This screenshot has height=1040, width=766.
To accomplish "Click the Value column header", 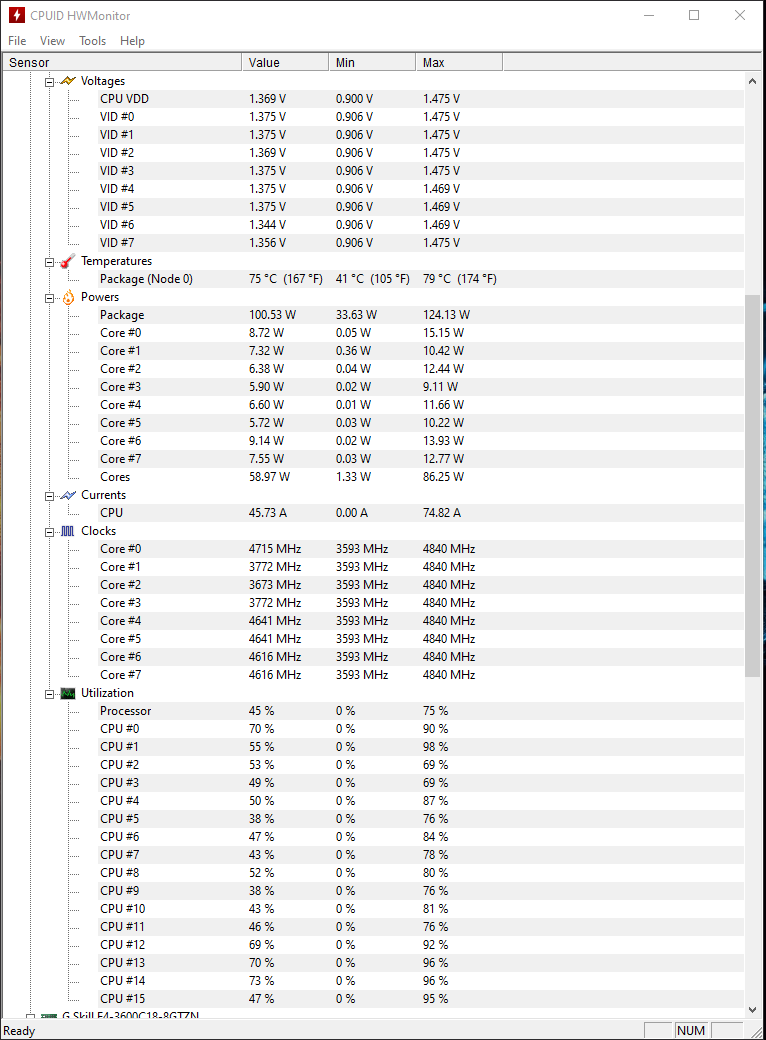I will [x=285, y=62].
